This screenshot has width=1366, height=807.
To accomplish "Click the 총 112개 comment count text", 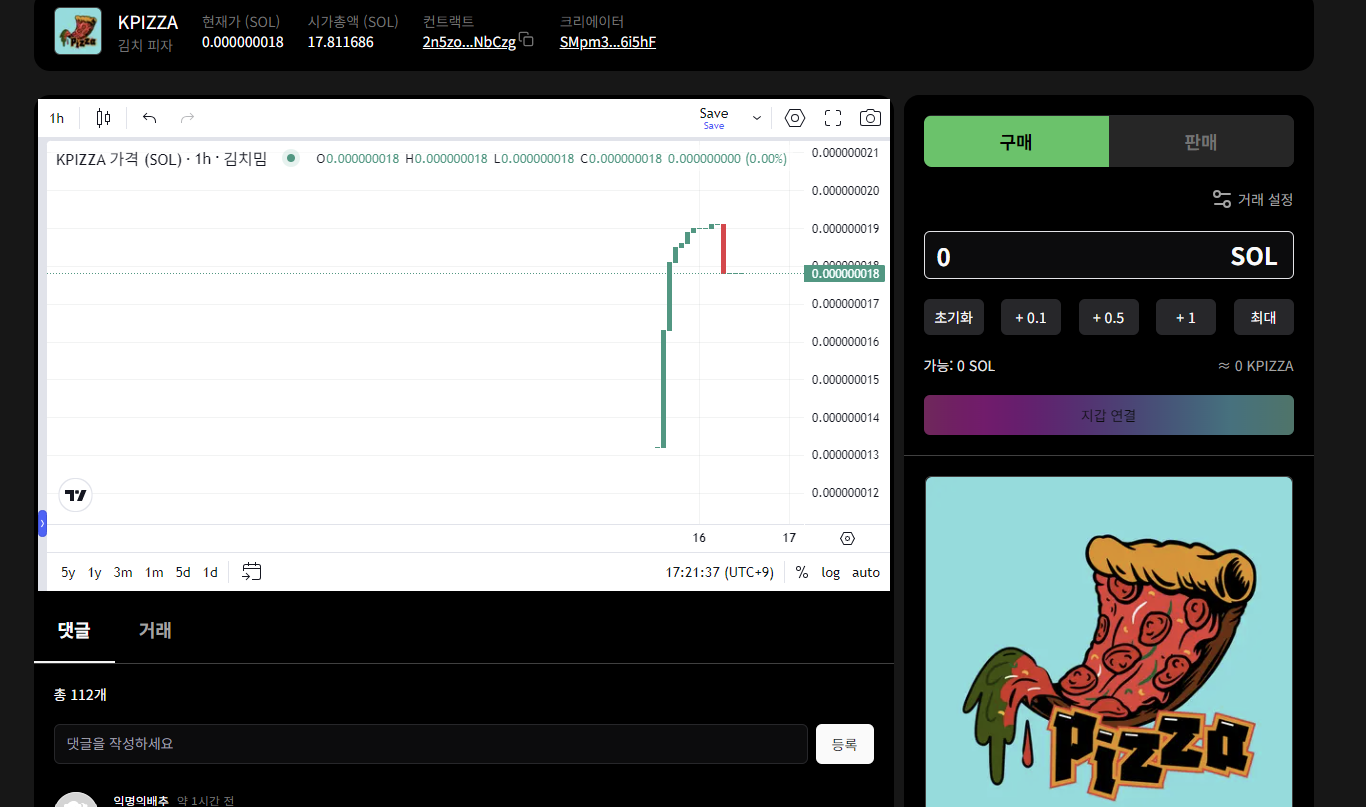I will coord(80,695).
